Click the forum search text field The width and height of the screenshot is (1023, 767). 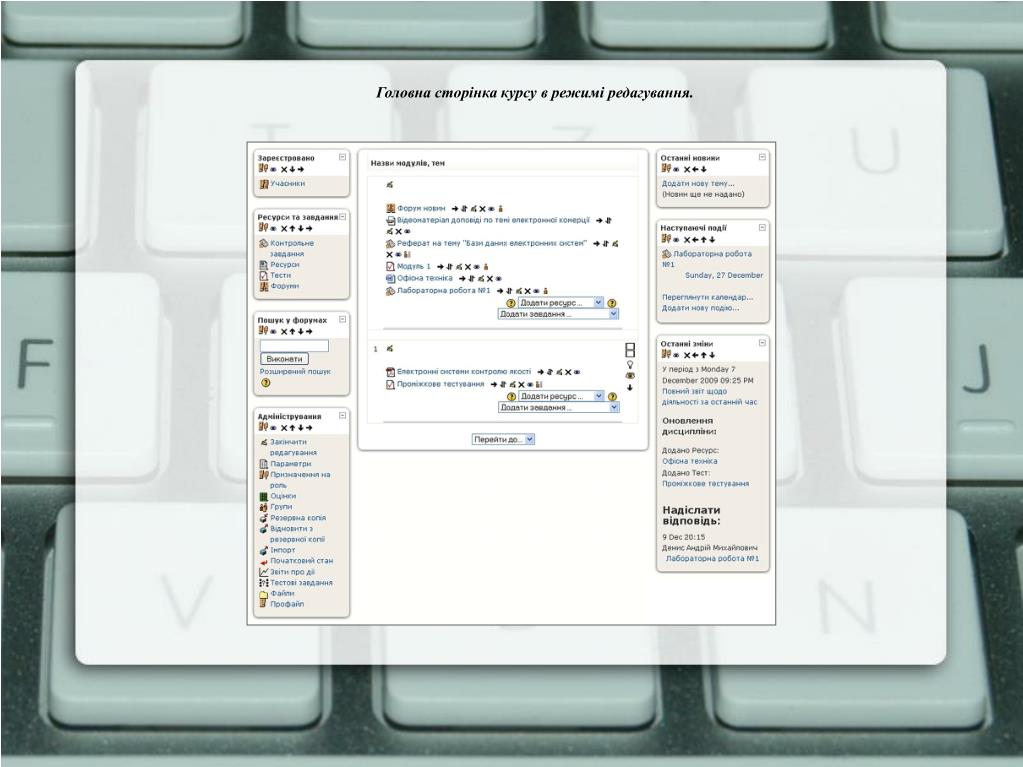point(294,346)
